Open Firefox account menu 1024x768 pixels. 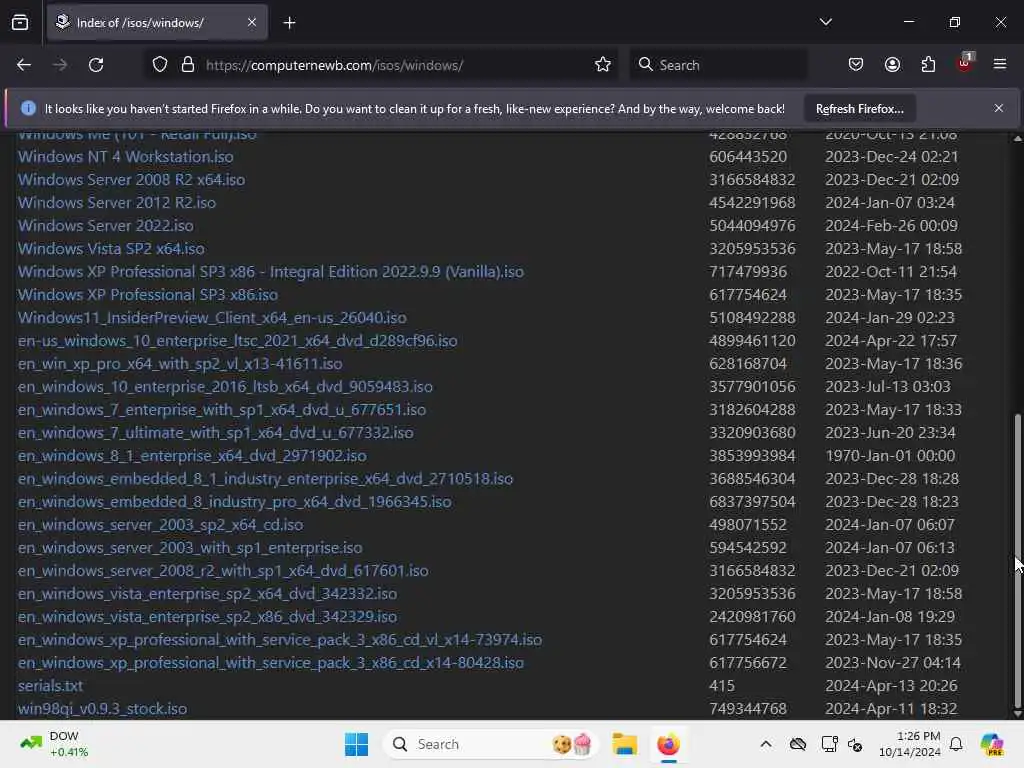893,65
